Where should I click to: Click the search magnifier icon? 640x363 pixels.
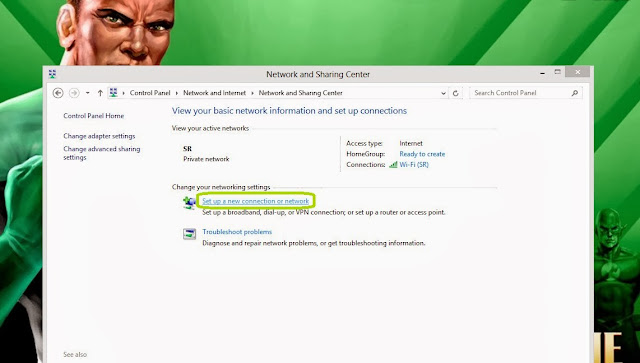575,93
